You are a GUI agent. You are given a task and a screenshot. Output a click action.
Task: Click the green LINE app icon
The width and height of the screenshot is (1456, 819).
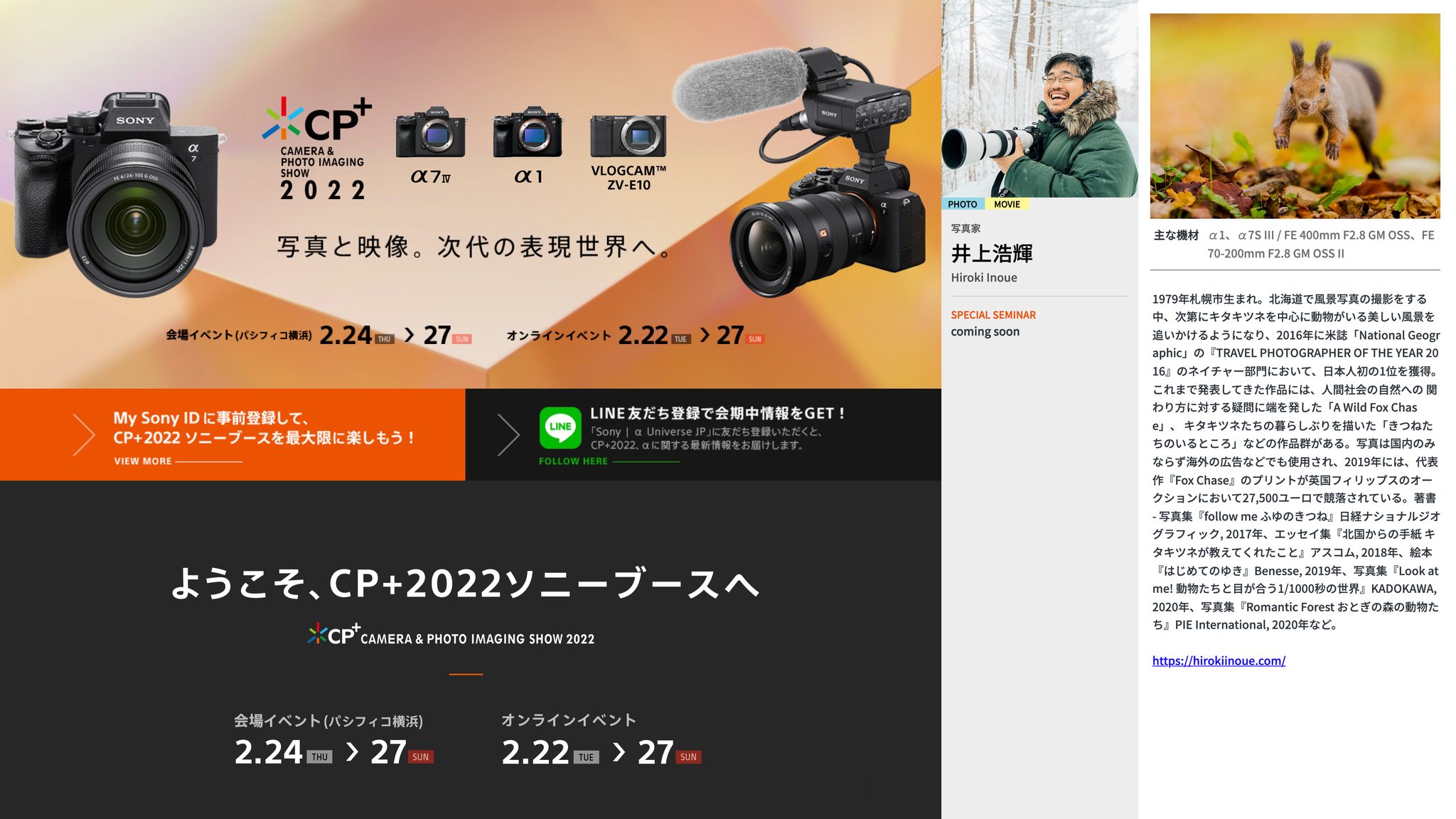pyautogui.click(x=560, y=427)
